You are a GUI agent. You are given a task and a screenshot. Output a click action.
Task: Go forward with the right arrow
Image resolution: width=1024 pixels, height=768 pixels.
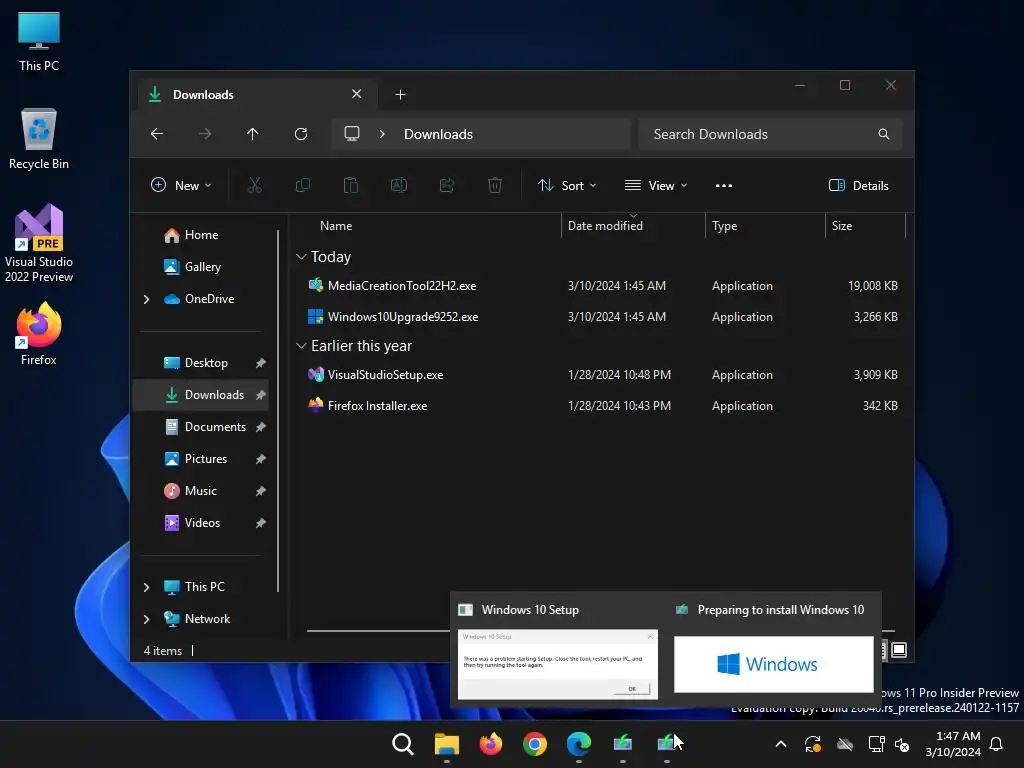(x=205, y=134)
